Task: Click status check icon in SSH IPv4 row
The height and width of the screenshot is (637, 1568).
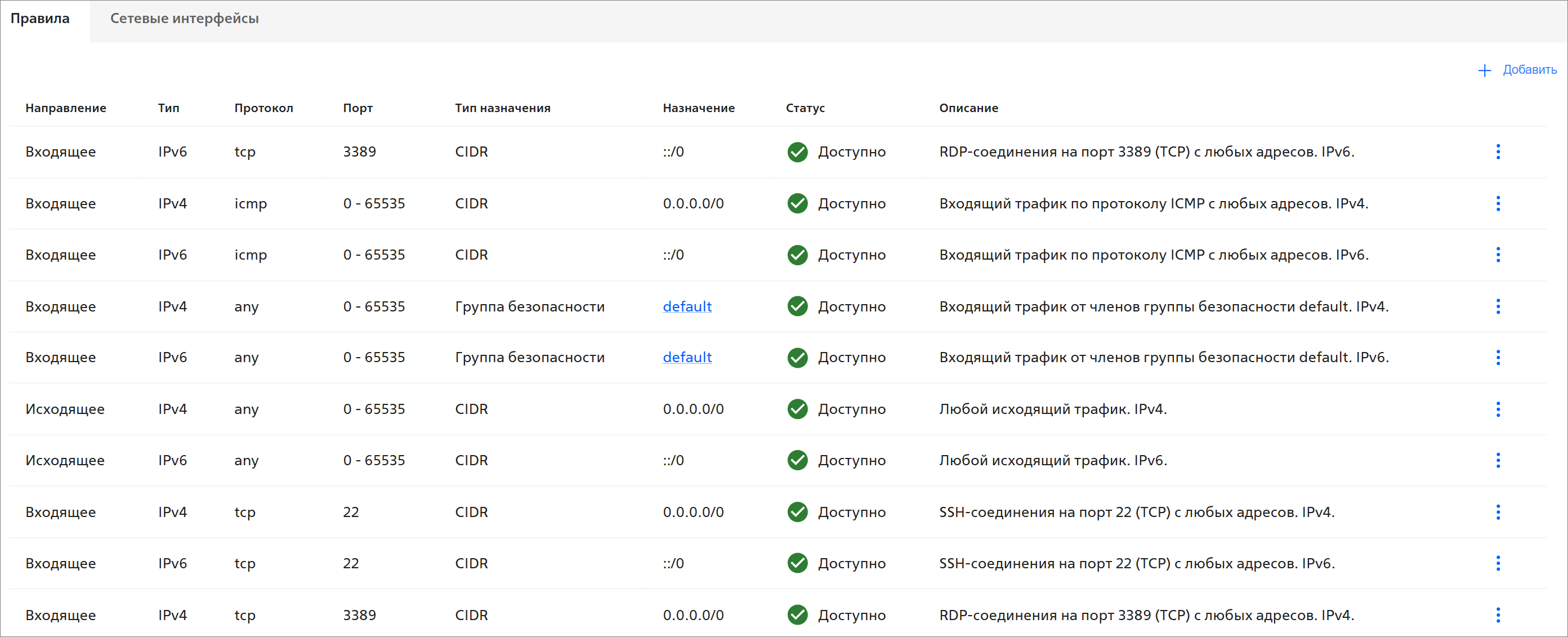Action: 797,512
